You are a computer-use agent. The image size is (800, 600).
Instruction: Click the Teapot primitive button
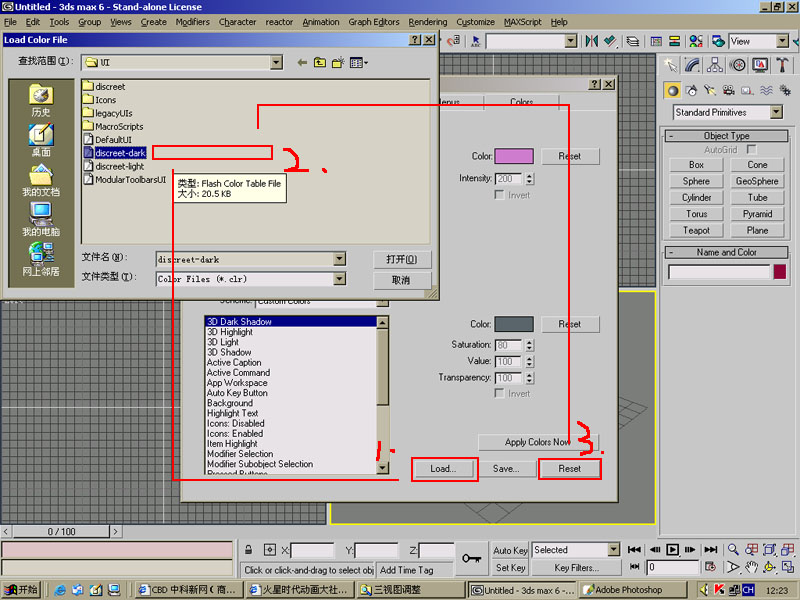pos(696,230)
